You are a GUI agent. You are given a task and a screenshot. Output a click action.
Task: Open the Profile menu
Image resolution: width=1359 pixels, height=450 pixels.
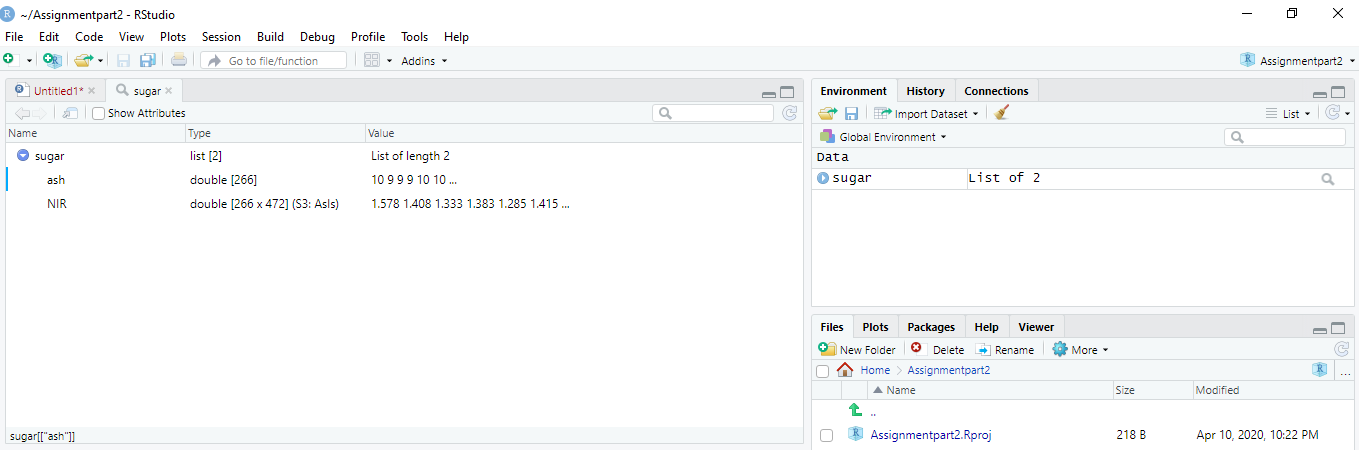(368, 37)
